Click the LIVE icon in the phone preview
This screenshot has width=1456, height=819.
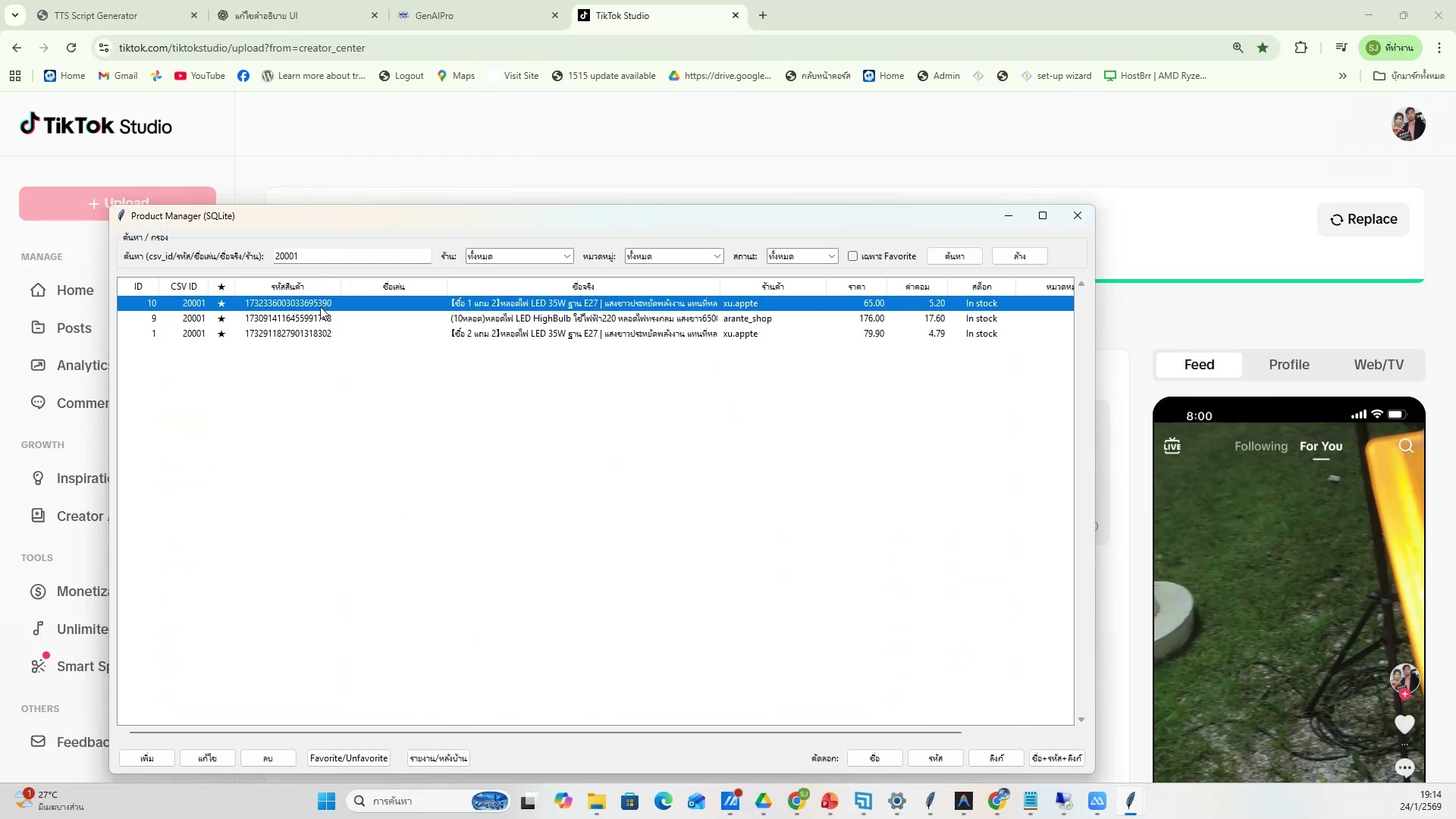pos(1172,446)
